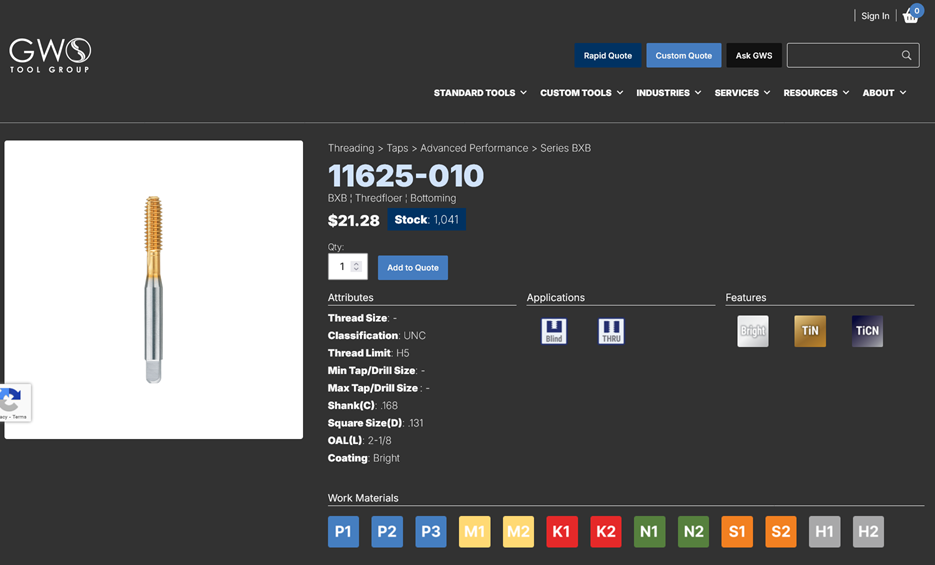The height and width of the screenshot is (565, 935).
Task: Open the shopping cart icon
Action: [x=911, y=16]
